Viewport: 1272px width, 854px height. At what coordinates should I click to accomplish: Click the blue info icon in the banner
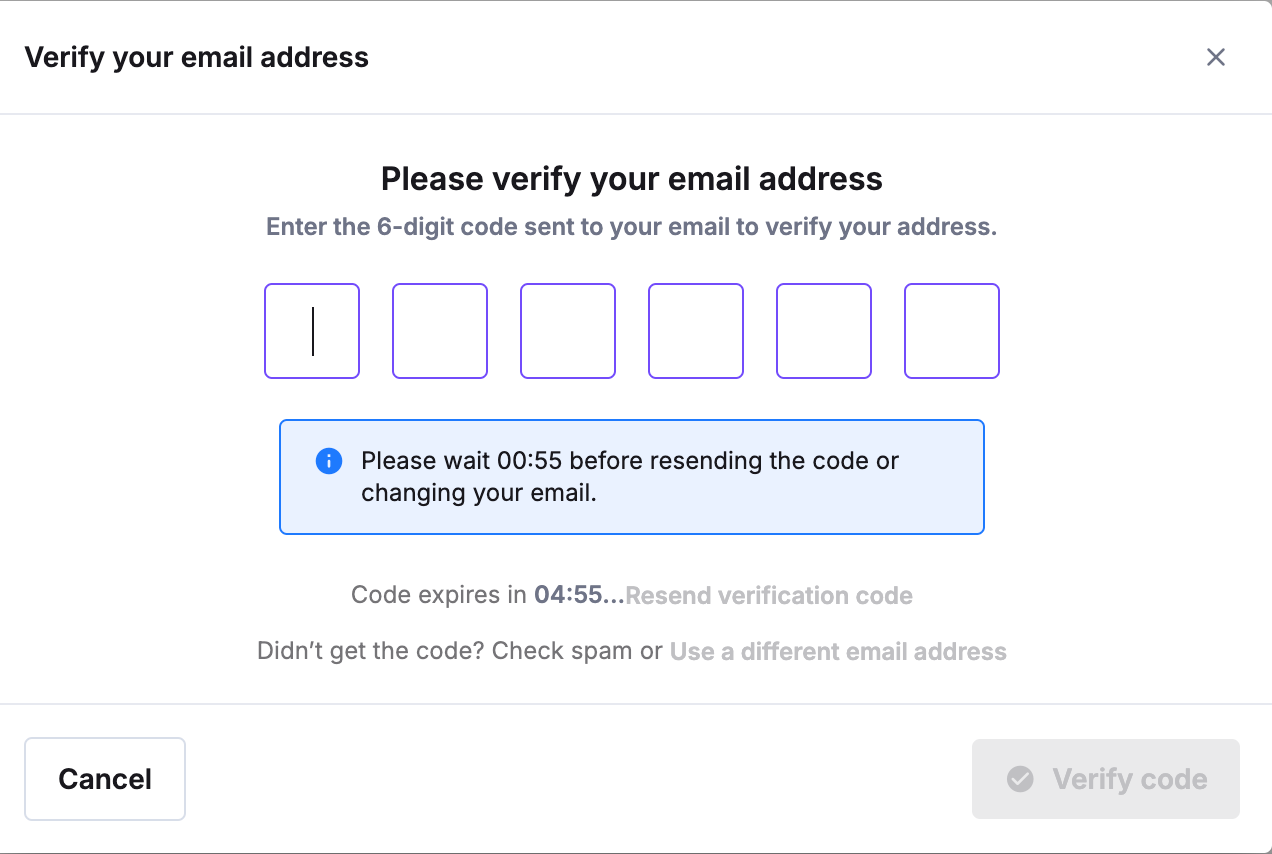329,461
